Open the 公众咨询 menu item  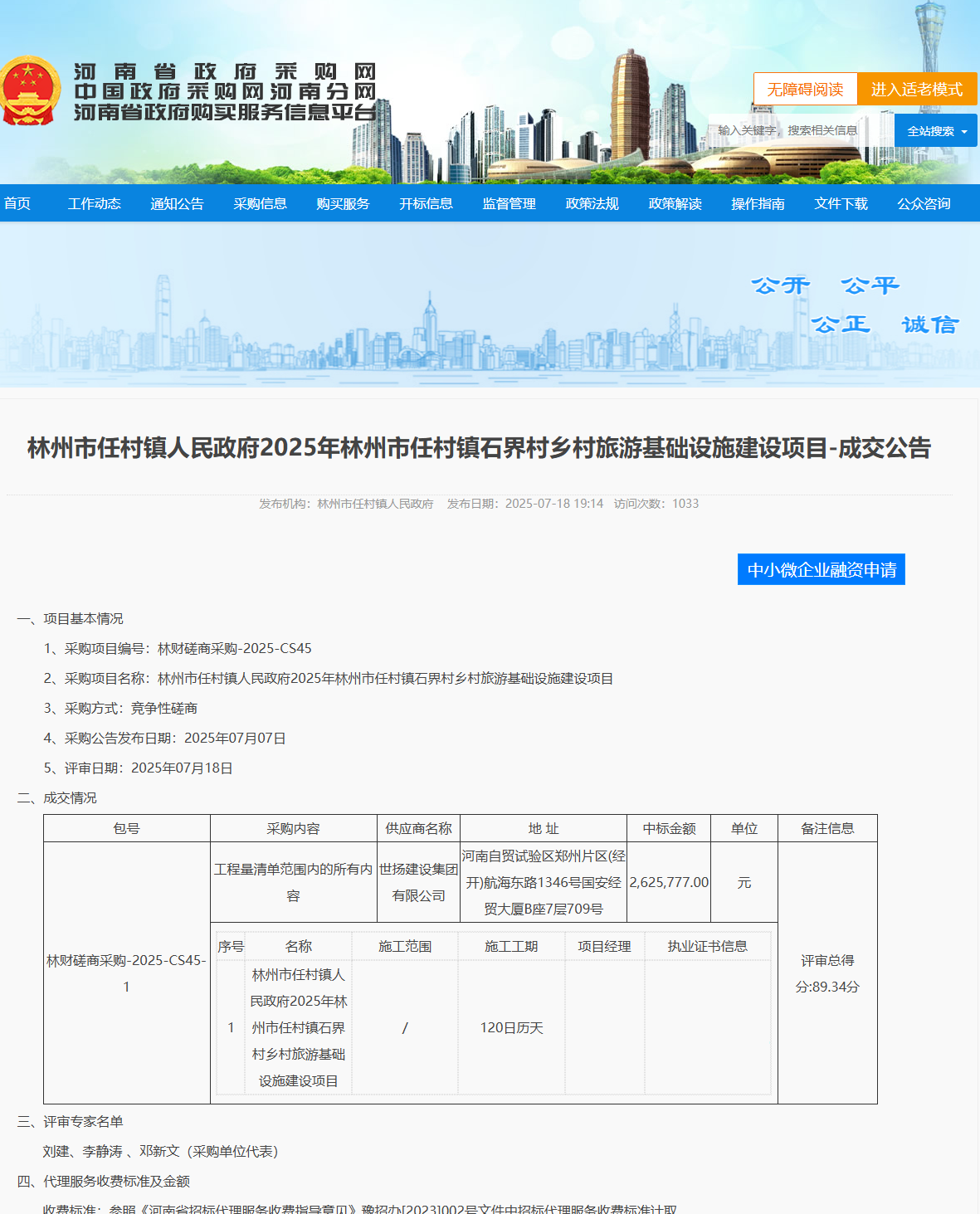(924, 202)
